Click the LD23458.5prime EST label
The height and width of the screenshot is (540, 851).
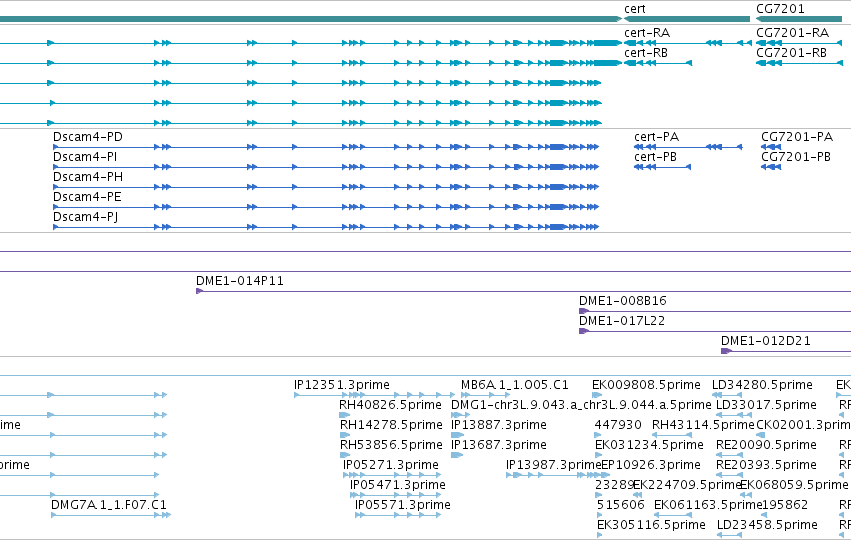point(767,525)
